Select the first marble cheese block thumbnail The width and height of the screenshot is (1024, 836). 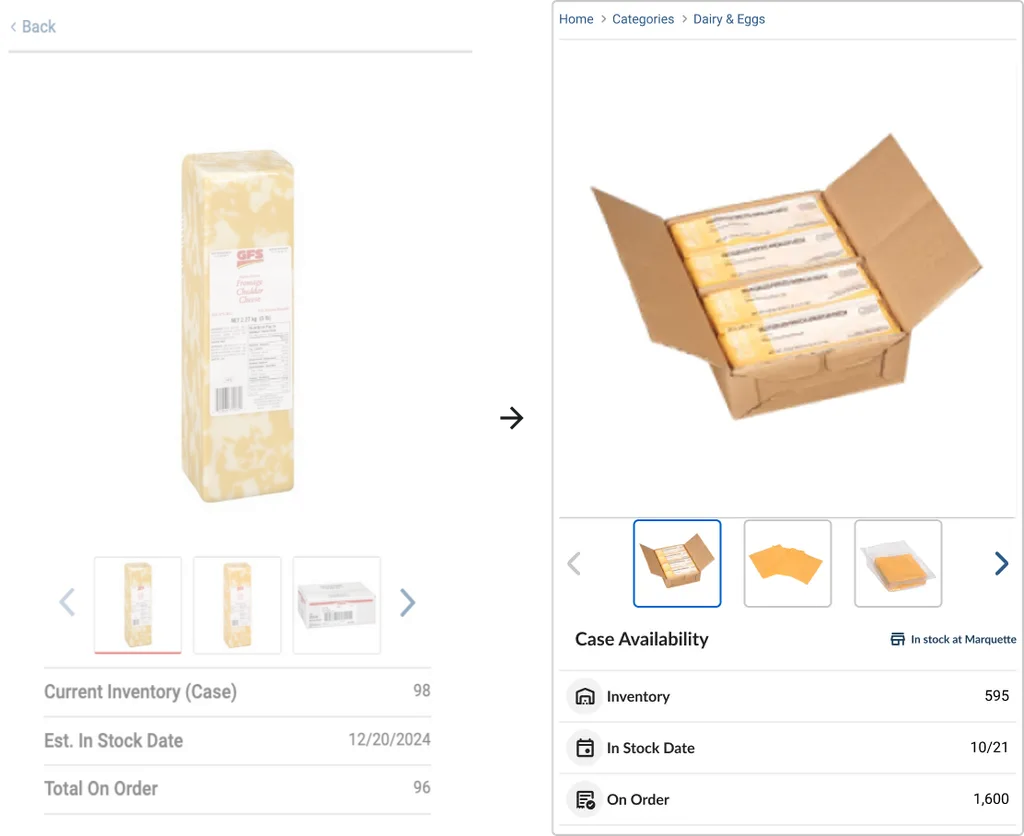(138, 605)
